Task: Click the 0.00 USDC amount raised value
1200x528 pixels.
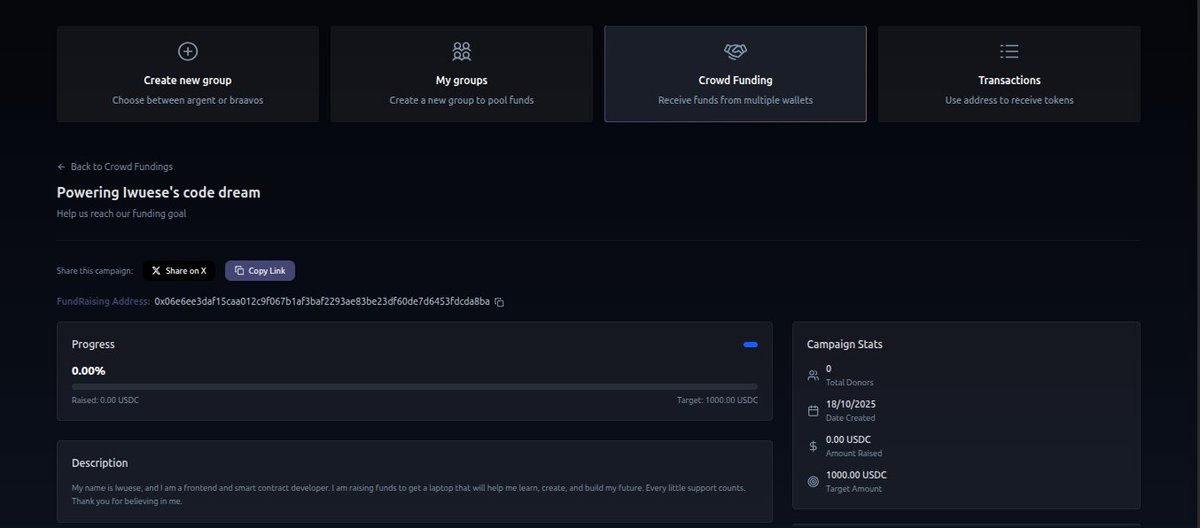Action: (848, 439)
